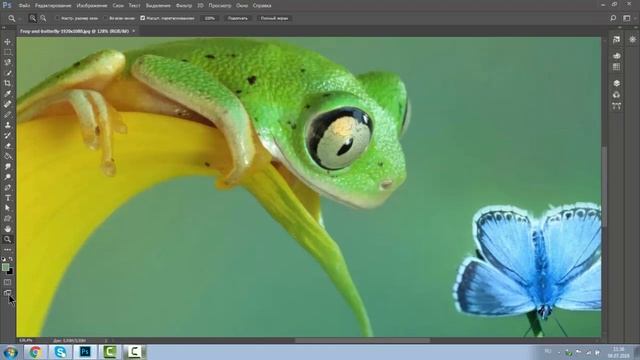Open the search icon in options bar
This screenshot has width=640, height=360.
tap(613, 18)
